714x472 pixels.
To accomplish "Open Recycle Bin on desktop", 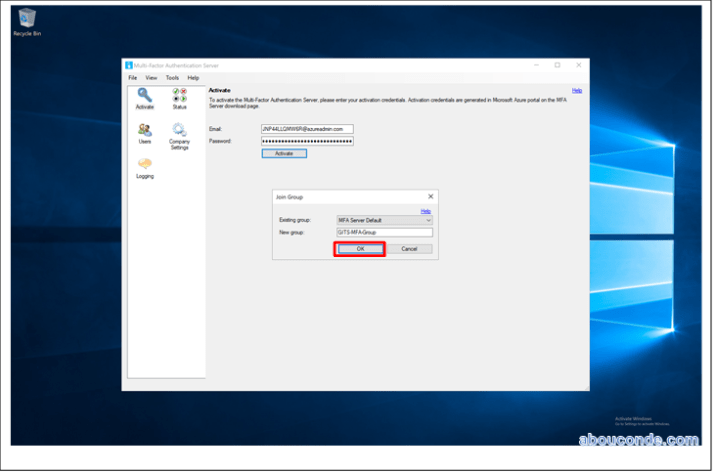I will coord(26,19).
